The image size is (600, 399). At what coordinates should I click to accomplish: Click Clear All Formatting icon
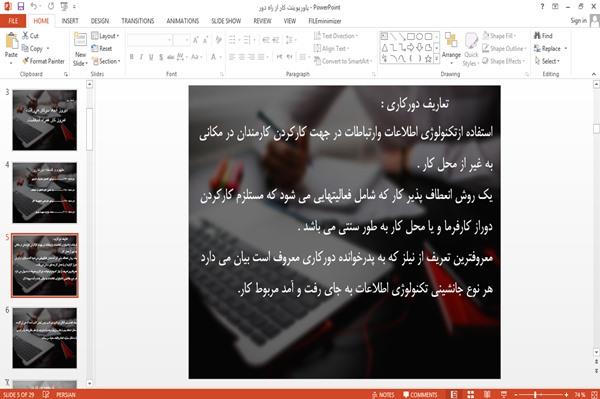218,39
